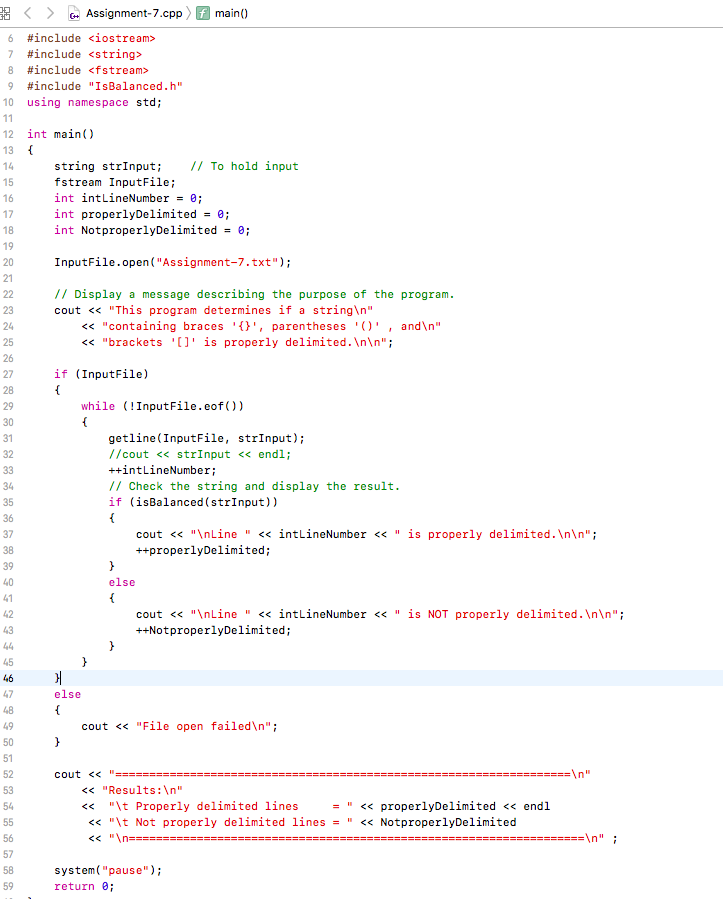Click the "// To hold input" comment
The height and width of the screenshot is (899, 723).
coord(244,166)
